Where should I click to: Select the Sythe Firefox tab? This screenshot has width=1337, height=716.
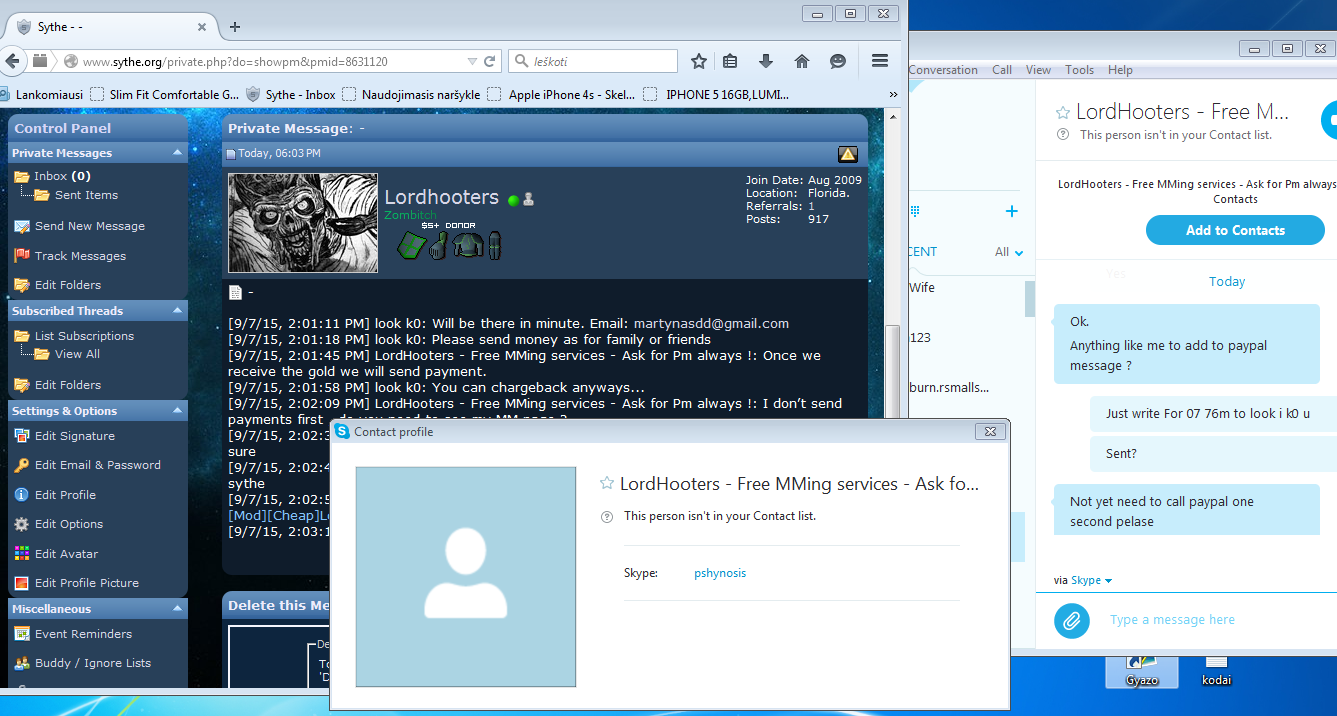(x=110, y=27)
